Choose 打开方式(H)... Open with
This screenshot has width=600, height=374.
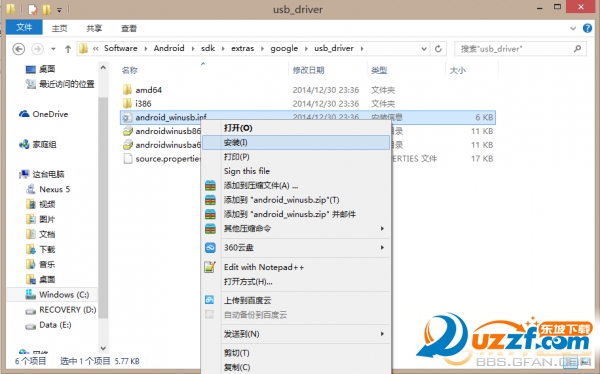click(295, 282)
